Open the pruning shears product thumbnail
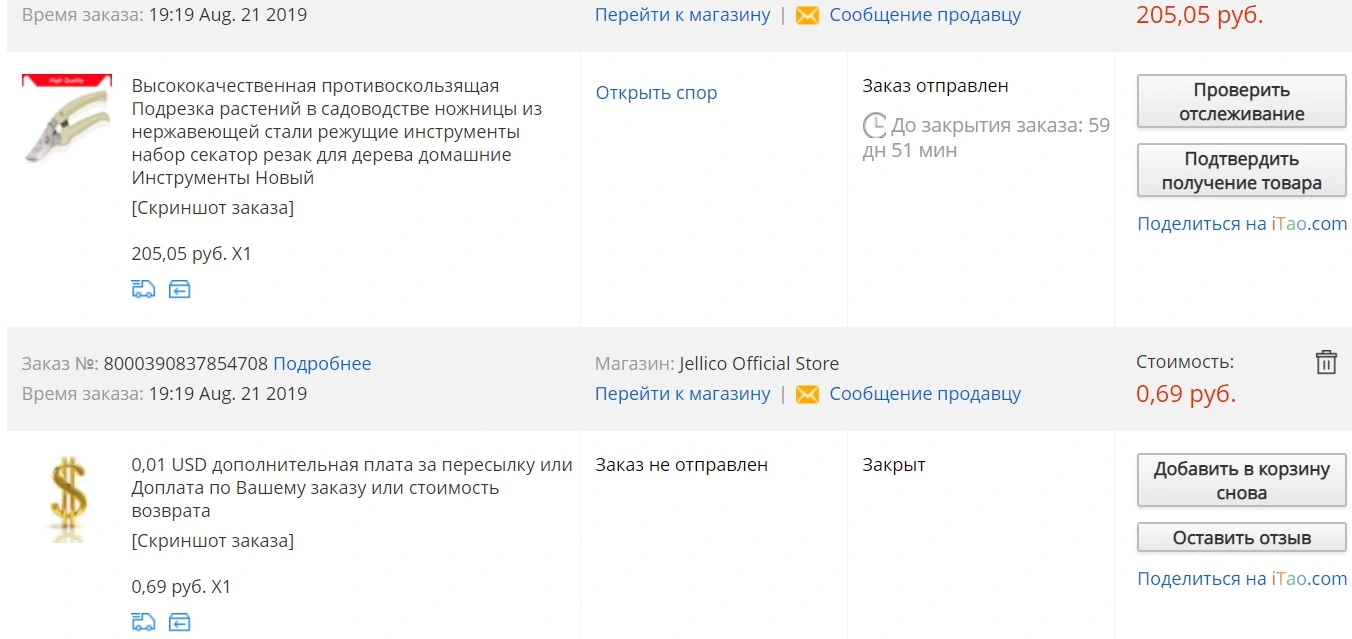The image size is (1352, 639). click(x=67, y=120)
